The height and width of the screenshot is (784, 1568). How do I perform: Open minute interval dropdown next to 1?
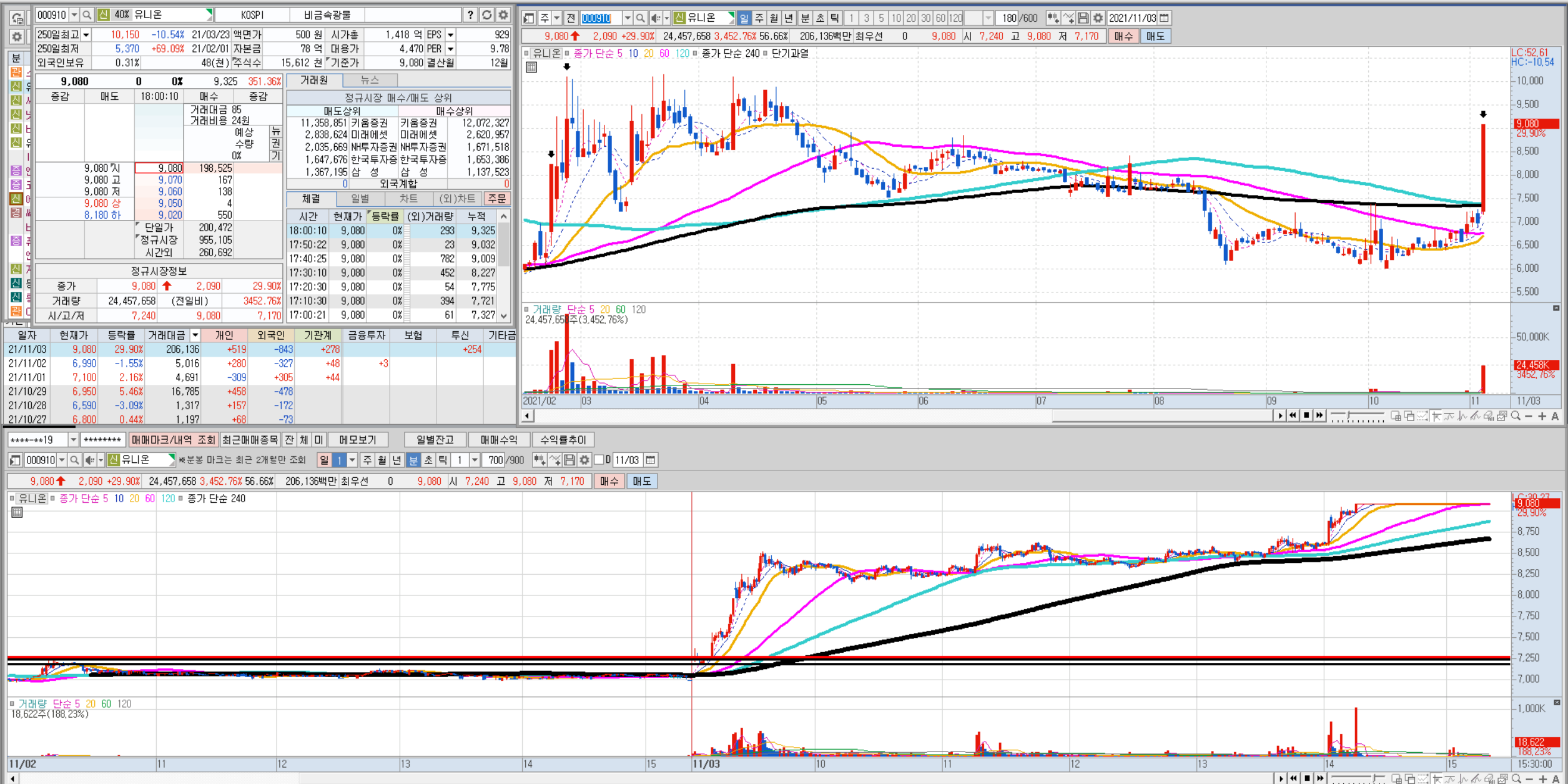[x=475, y=460]
